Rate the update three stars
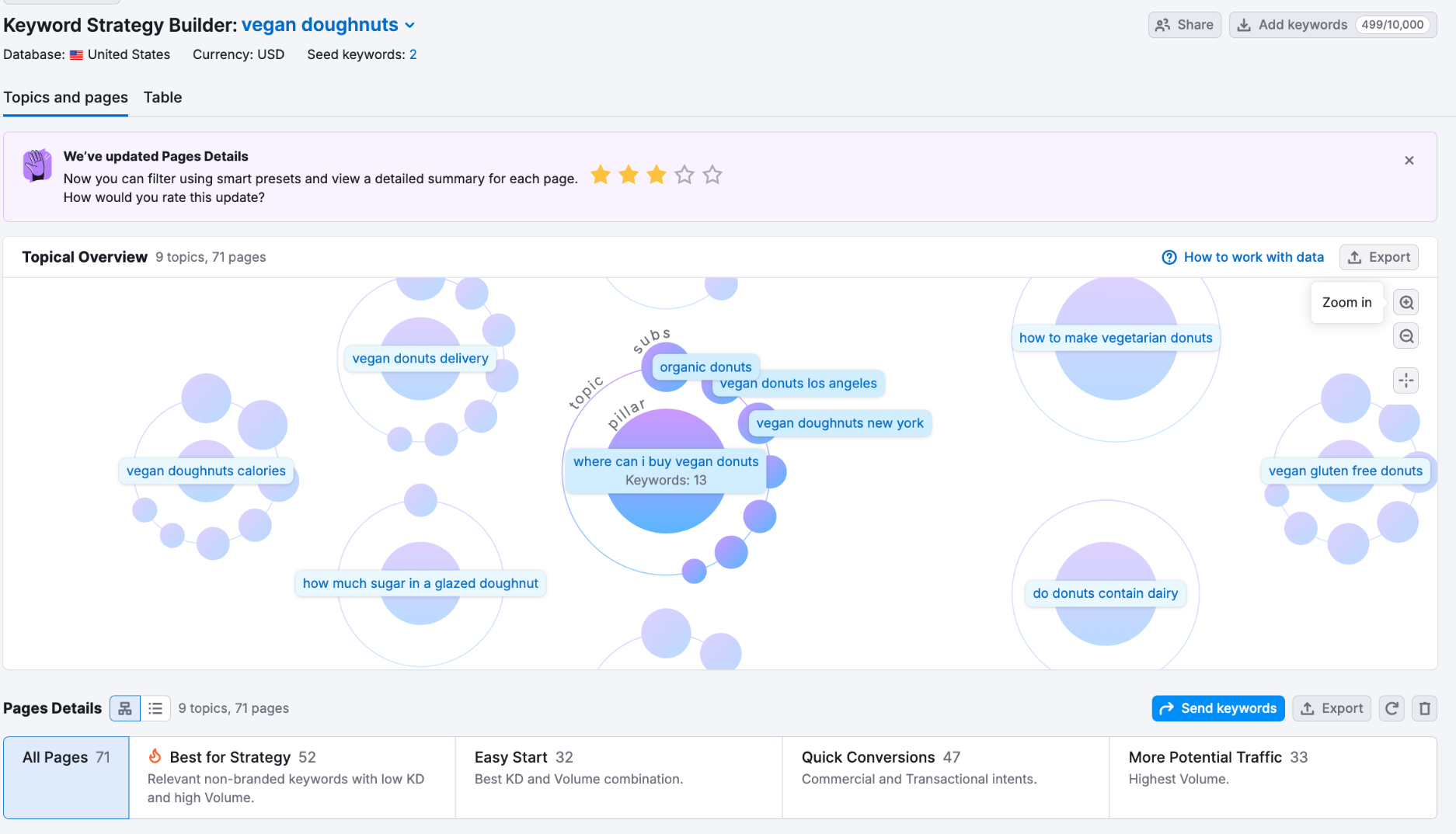 click(x=657, y=175)
